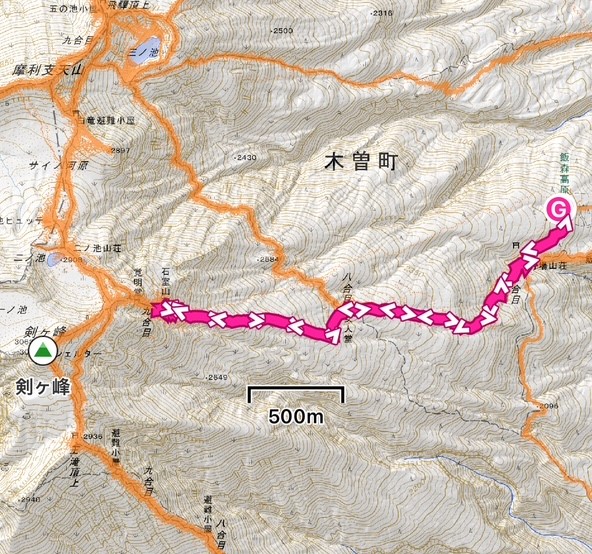Select the 2430 elevation point
The height and width of the screenshot is (554, 592).
click(245, 157)
